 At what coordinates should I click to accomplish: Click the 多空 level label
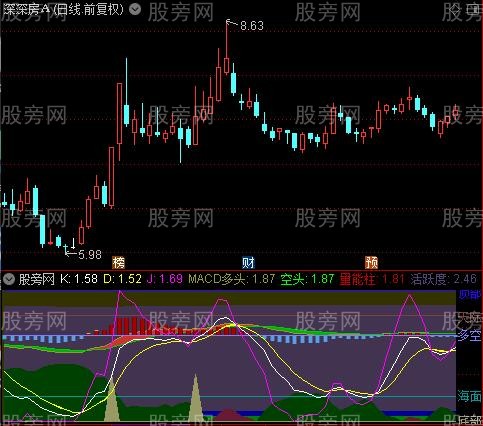pyautogui.click(x=469, y=336)
